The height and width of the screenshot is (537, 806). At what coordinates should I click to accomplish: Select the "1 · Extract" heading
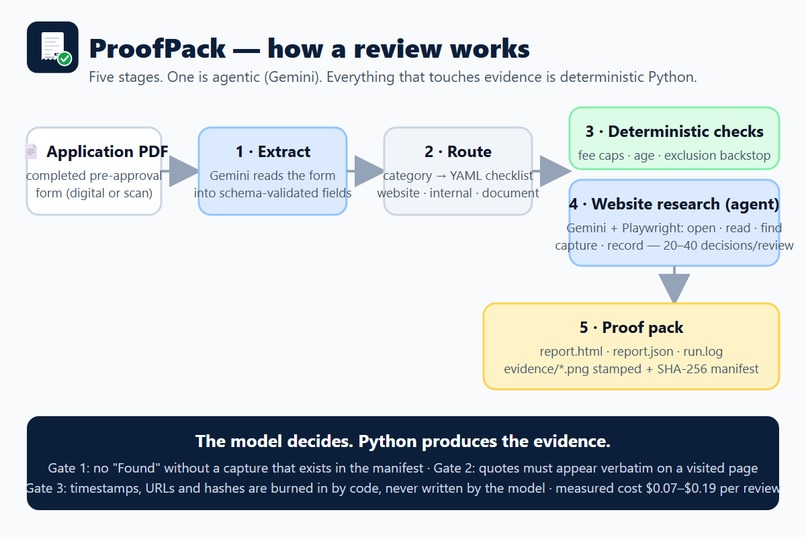[x=273, y=152]
